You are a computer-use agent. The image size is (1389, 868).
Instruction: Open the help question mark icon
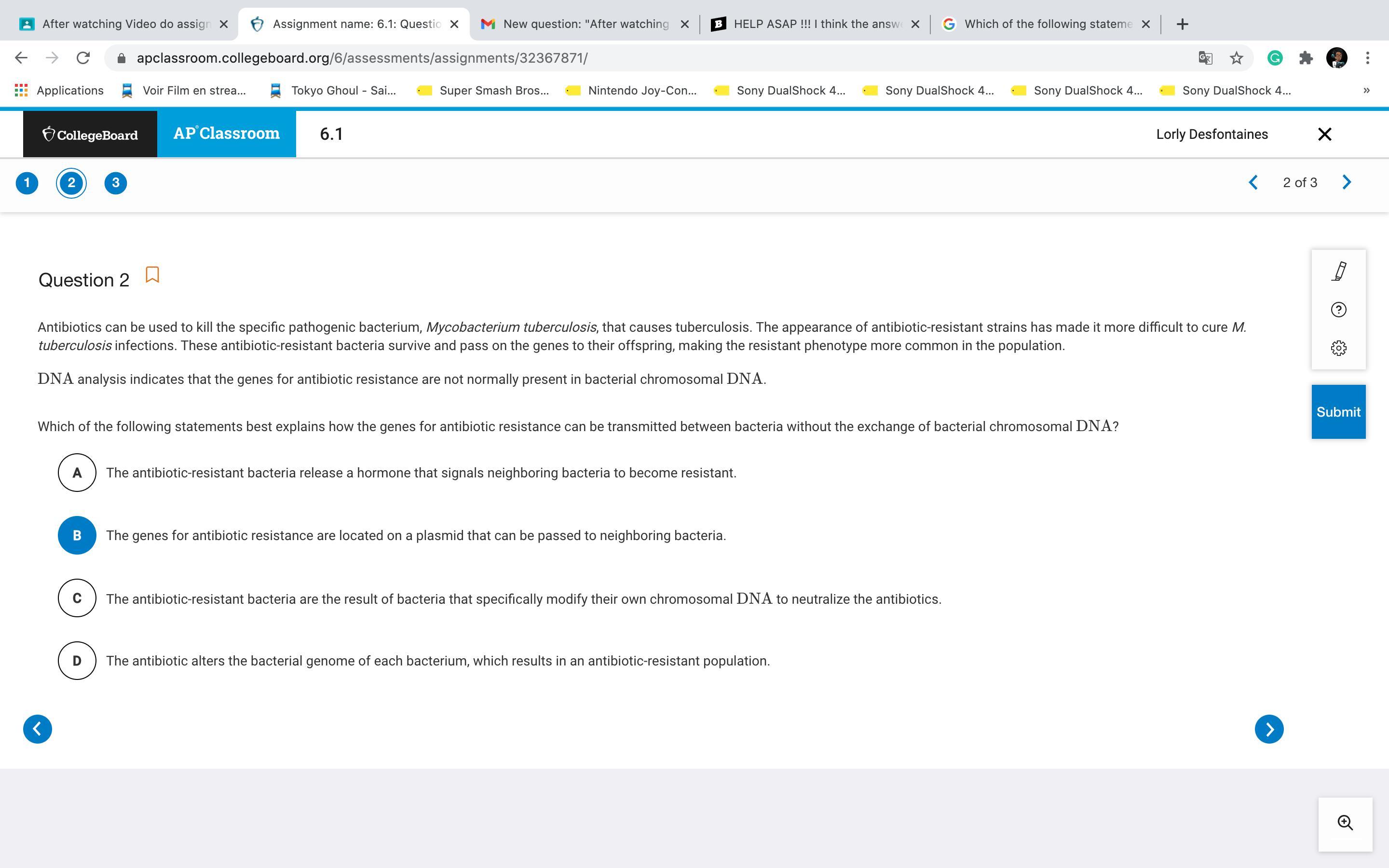click(1338, 310)
